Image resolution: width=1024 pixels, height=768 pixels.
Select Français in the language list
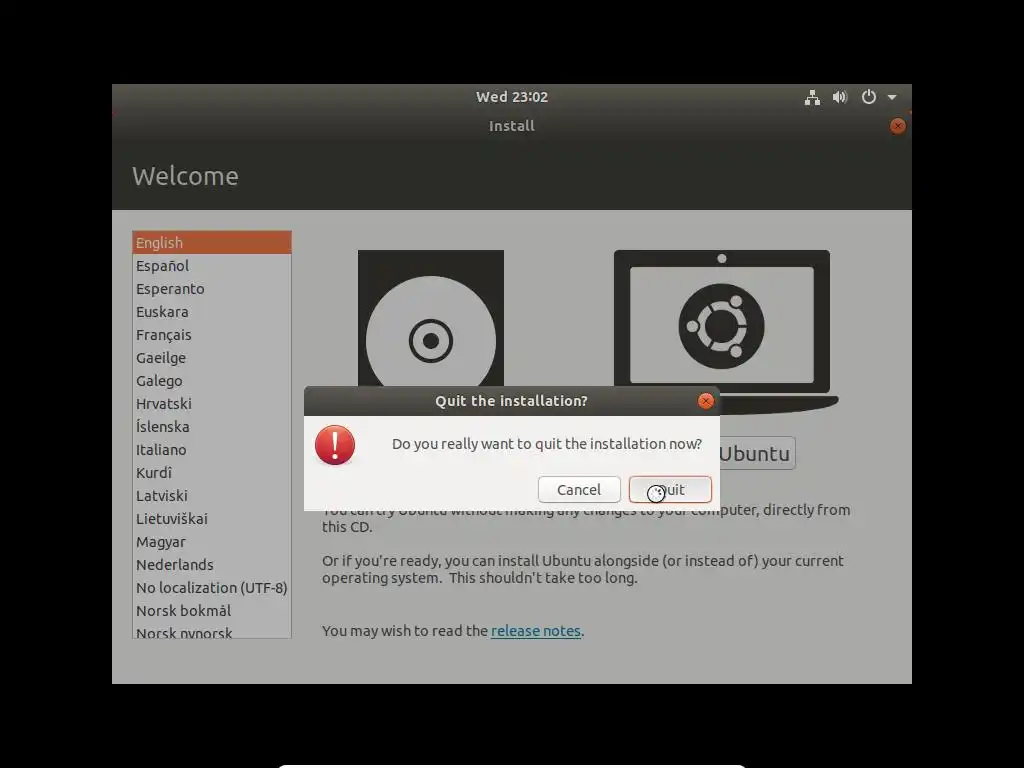click(x=212, y=334)
